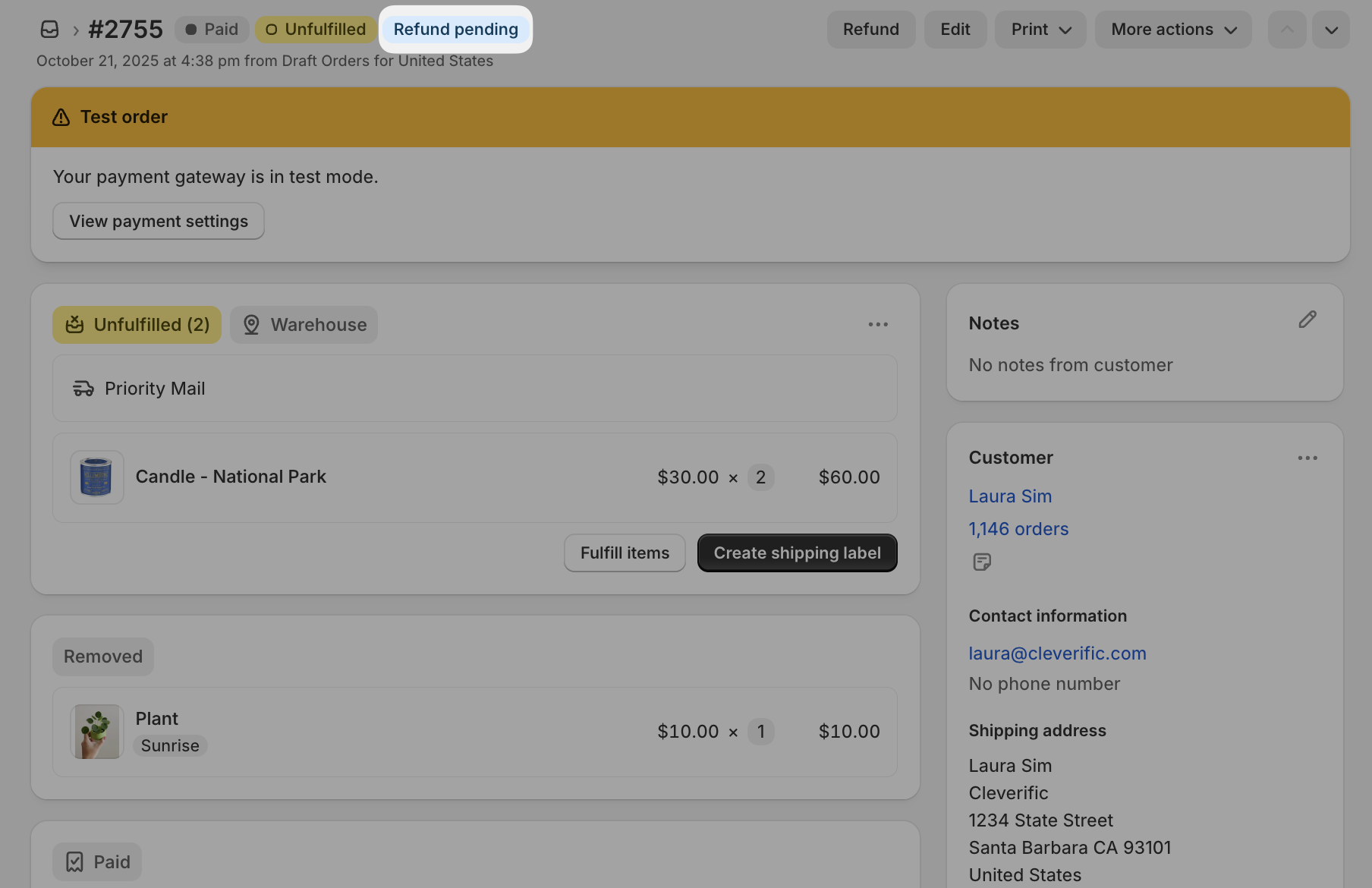1372x888 pixels.
Task: Click the Candle product thumbnail
Action: [x=96, y=477]
